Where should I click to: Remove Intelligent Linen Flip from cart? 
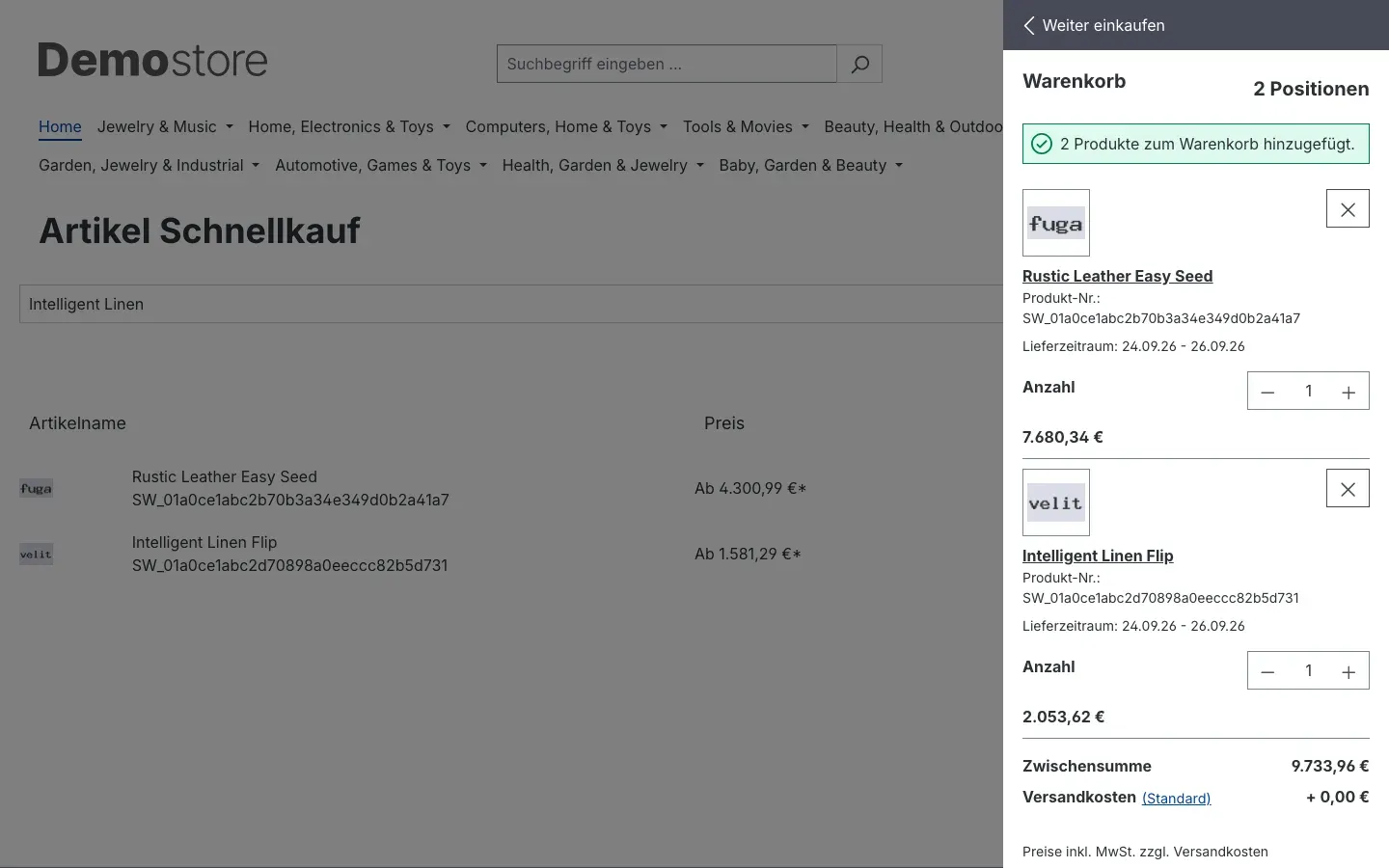(x=1348, y=489)
